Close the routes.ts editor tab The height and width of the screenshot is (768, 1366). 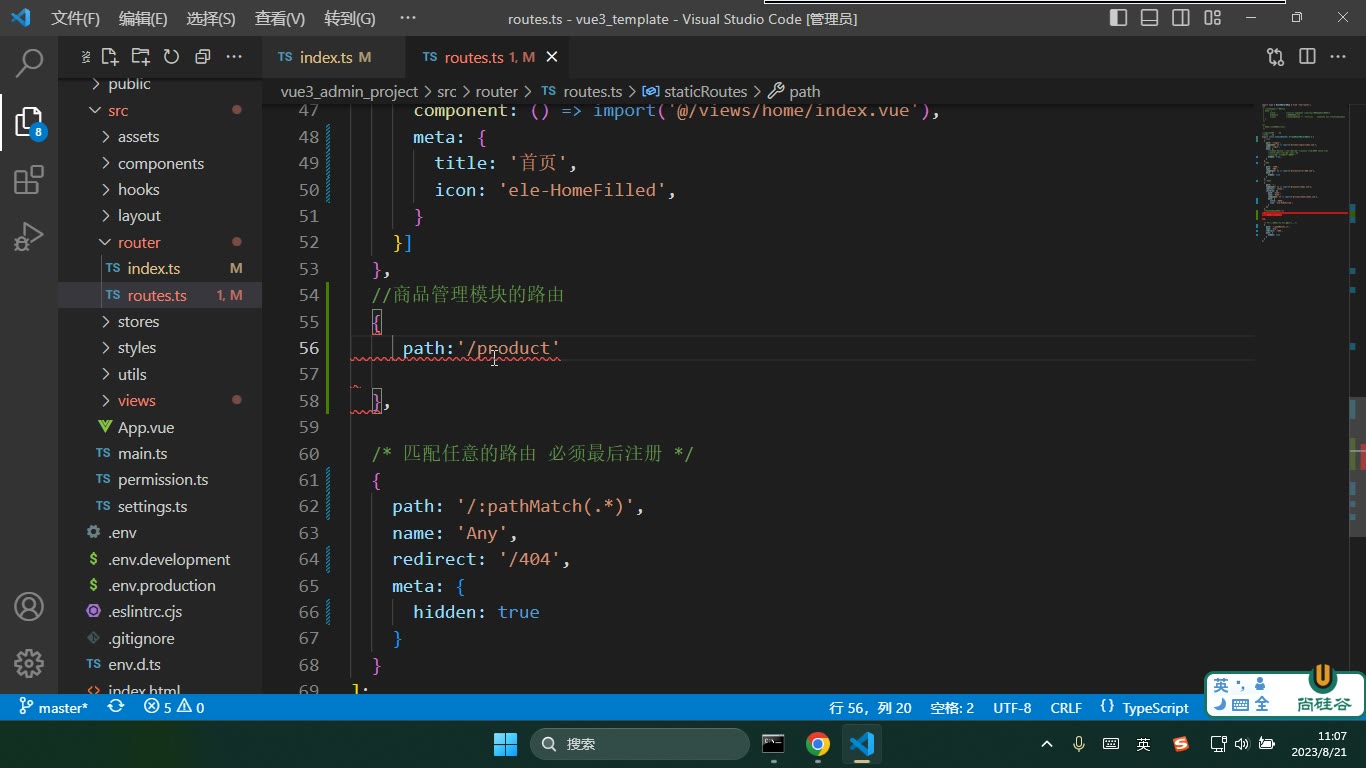[x=551, y=57]
